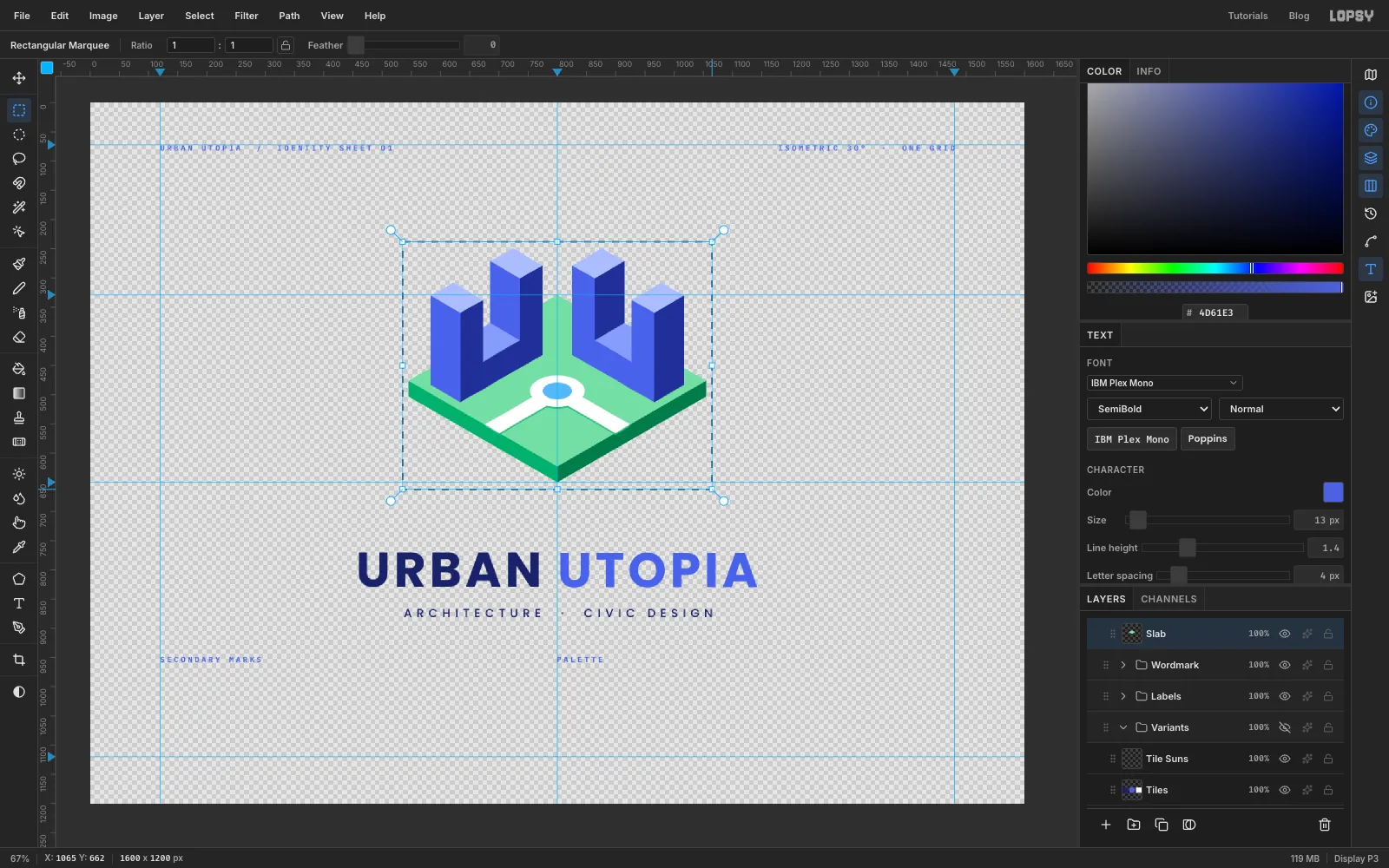Select the Eyedropper tool
Viewport: 1389px width, 868px height.
point(19,547)
